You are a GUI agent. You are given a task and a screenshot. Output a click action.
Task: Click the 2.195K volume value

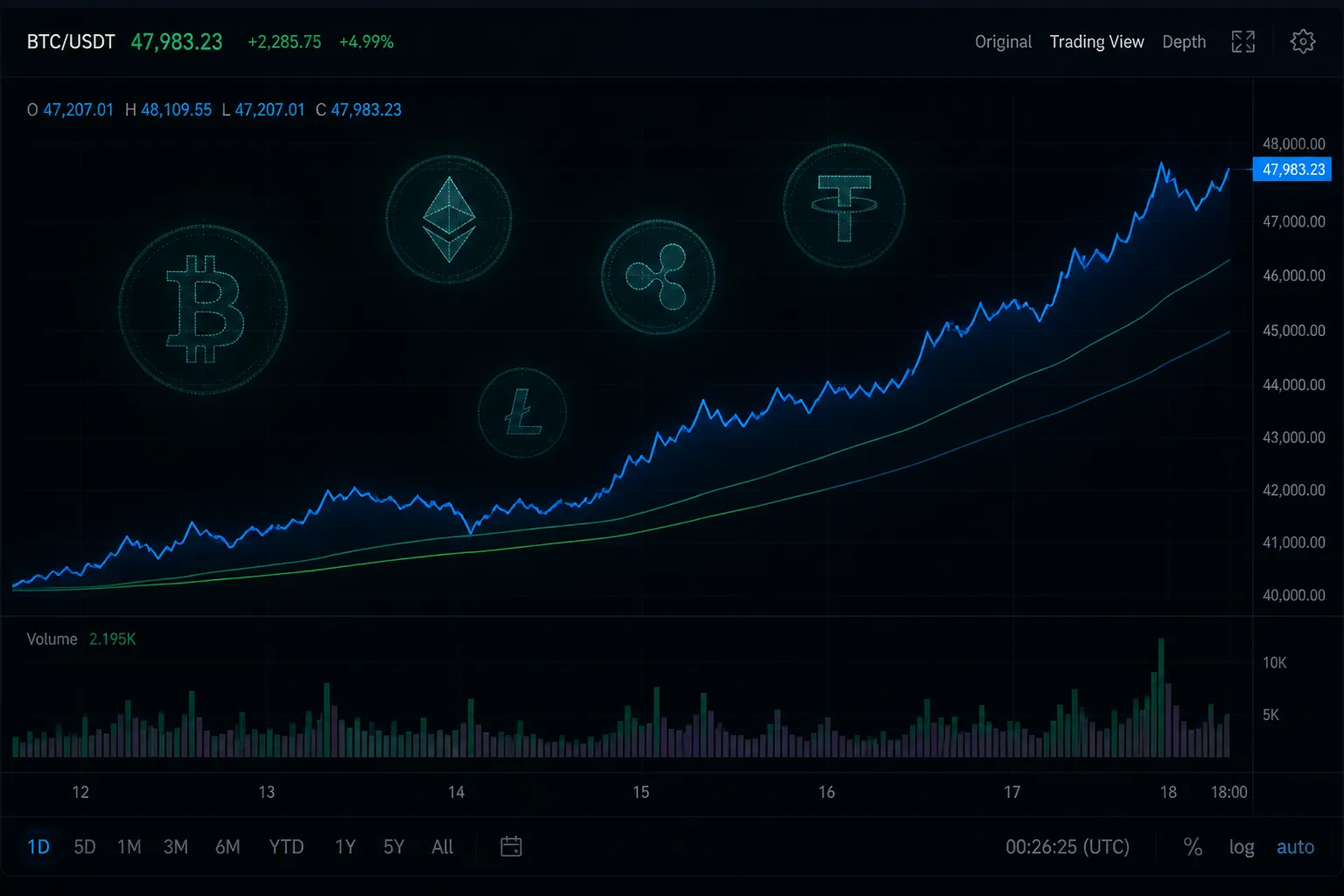(112, 639)
